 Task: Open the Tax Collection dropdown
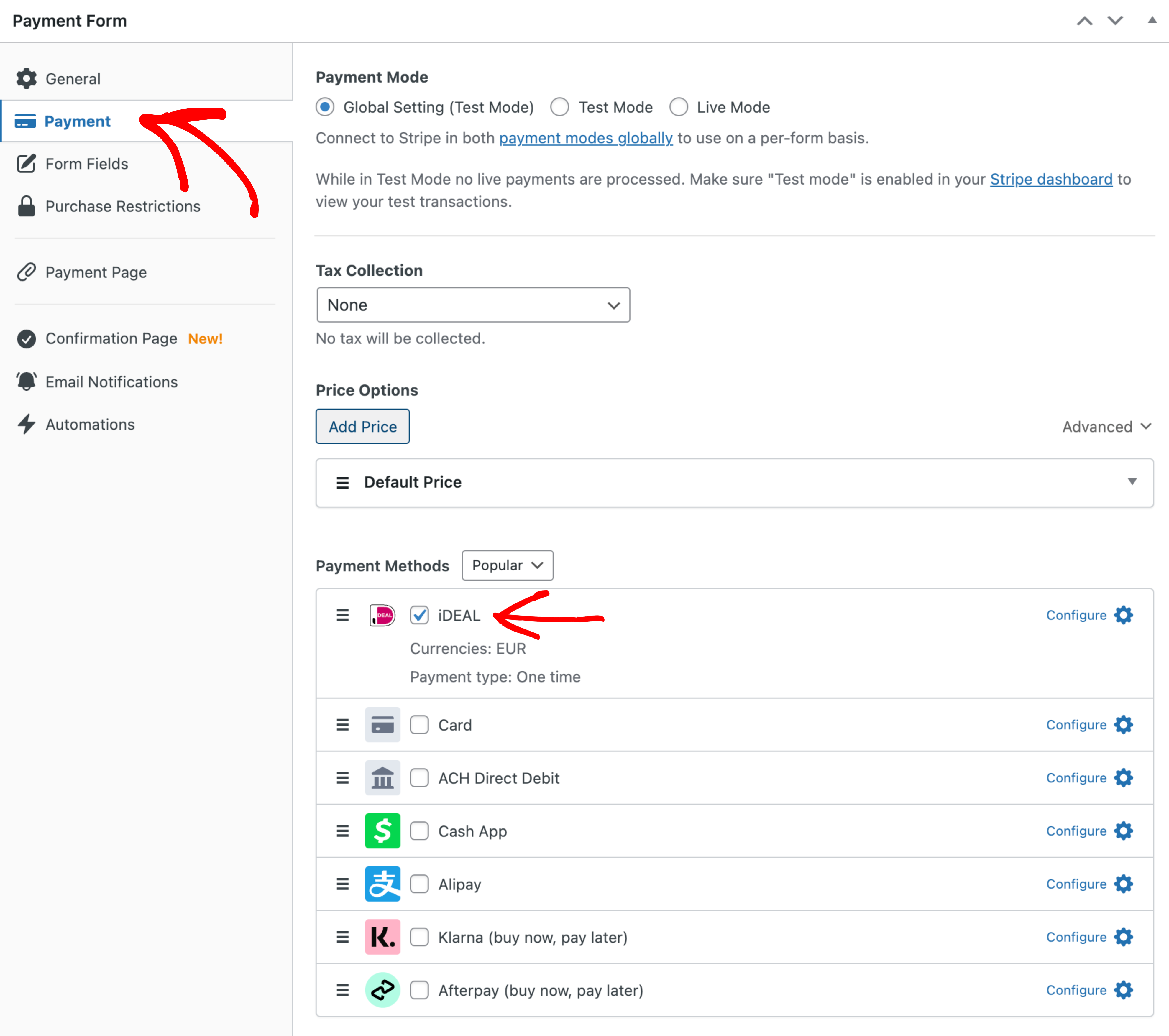coord(473,305)
